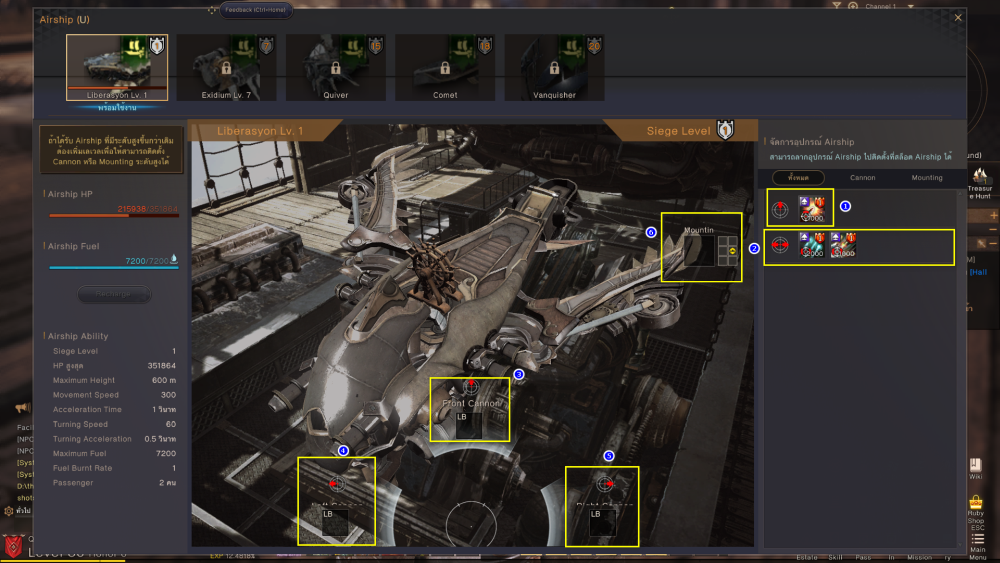This screenshot has width=1000, height=563.
Task: Click the circular plus icon beside Channel 1
Action: click(853, 6)
